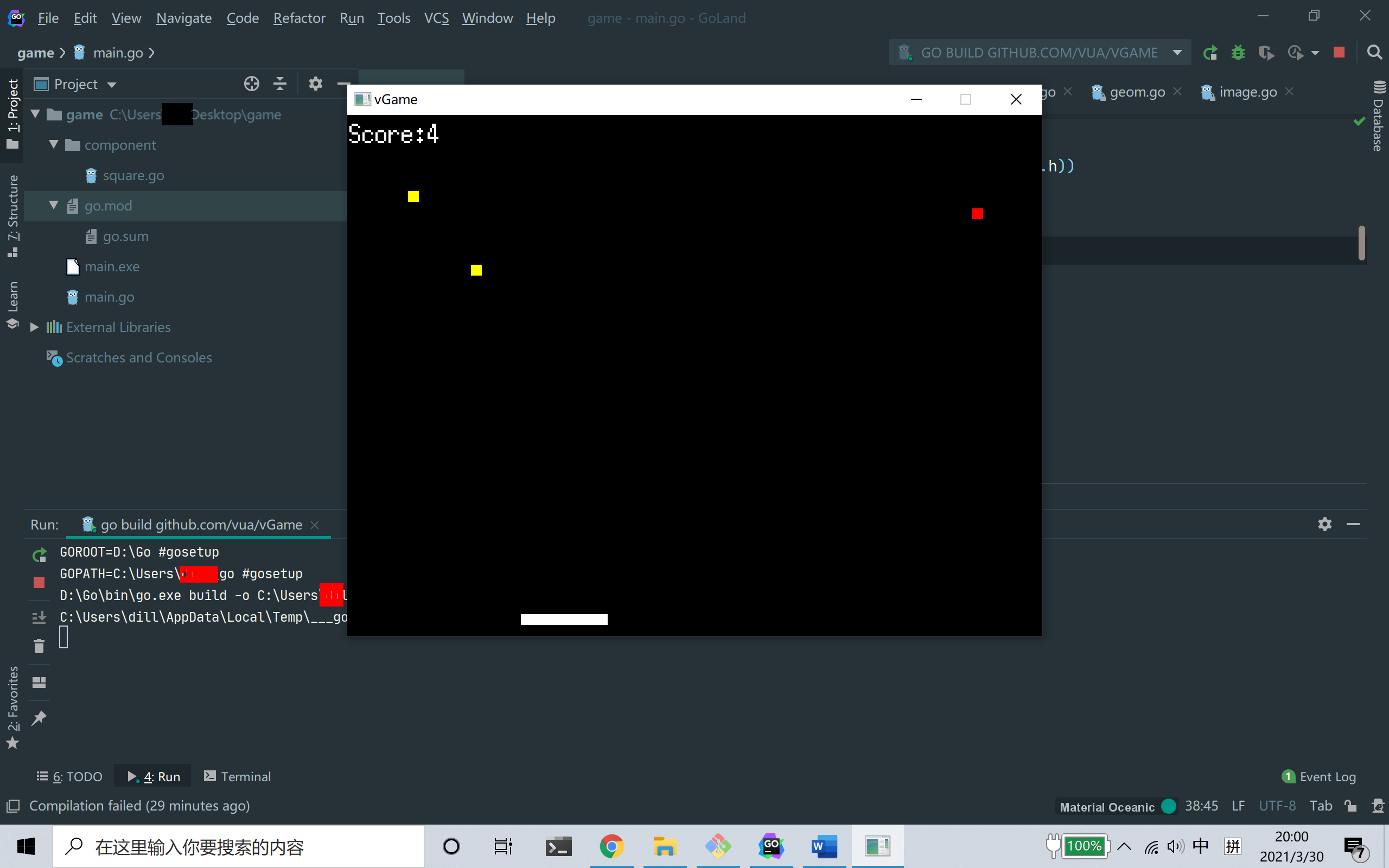Switch to the geom.go editor tab
The image size is (1389, 868).
(1137, 92)
